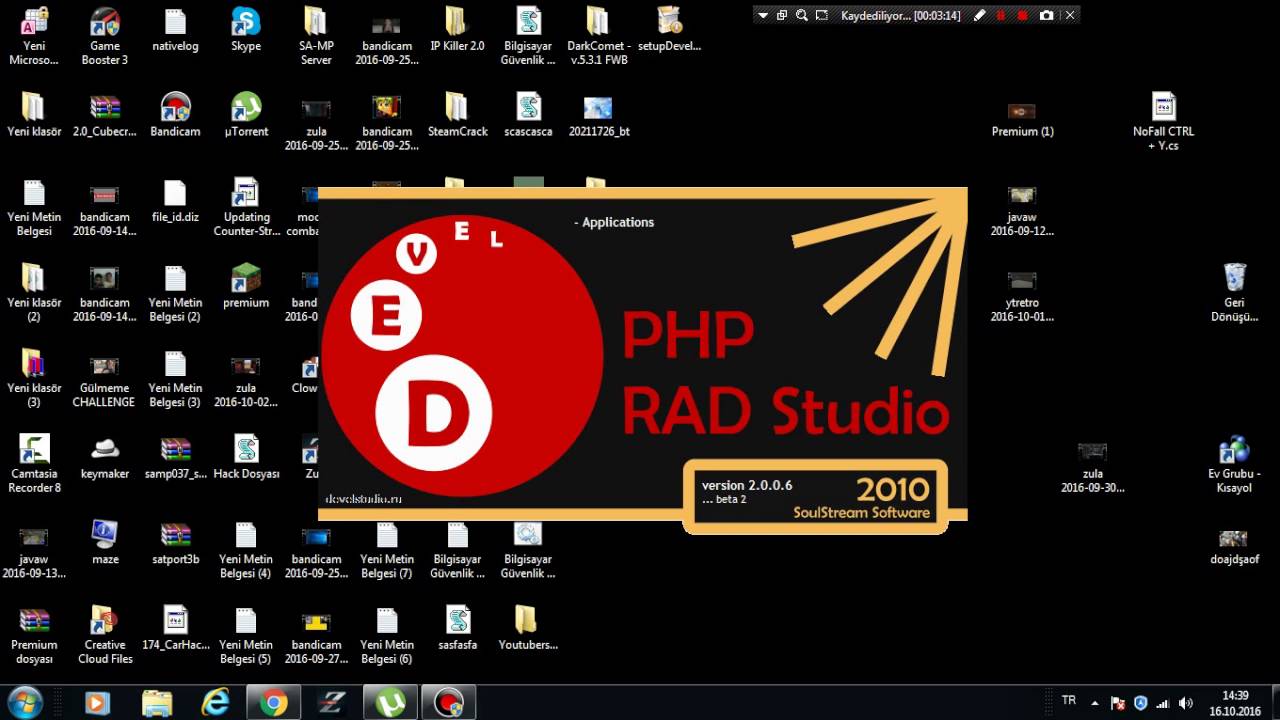Select the Creative Cloud Files shortcut
The width and height of the screenshot is (1280, 720).
point(105,636)
